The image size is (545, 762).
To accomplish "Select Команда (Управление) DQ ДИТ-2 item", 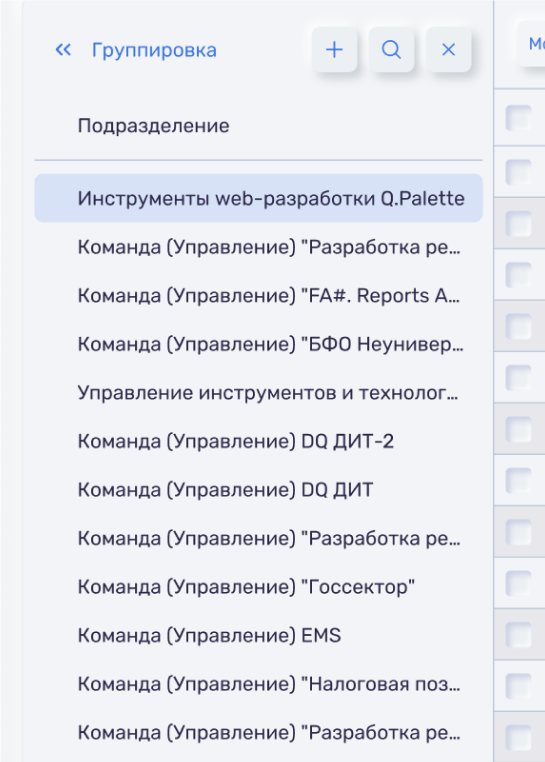I will 259,441.
